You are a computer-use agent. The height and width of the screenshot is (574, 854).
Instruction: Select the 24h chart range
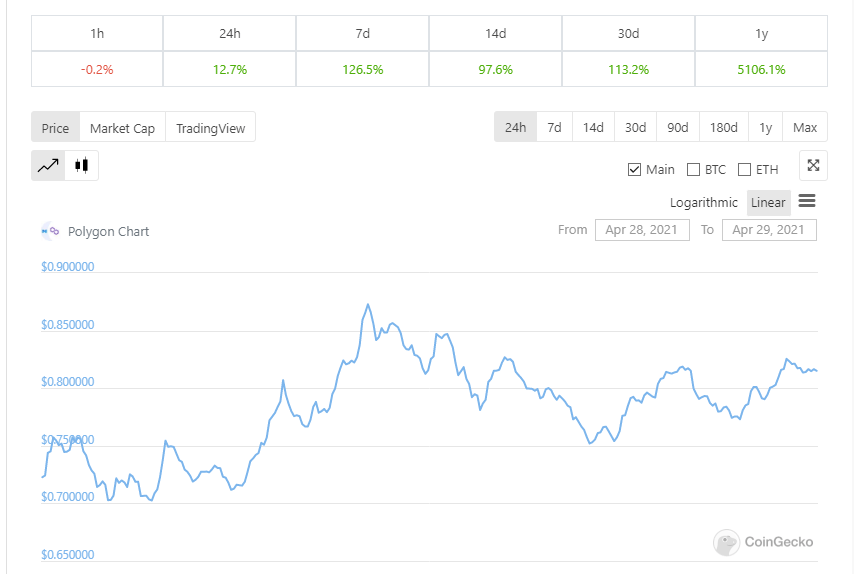(x=515, y=127)
